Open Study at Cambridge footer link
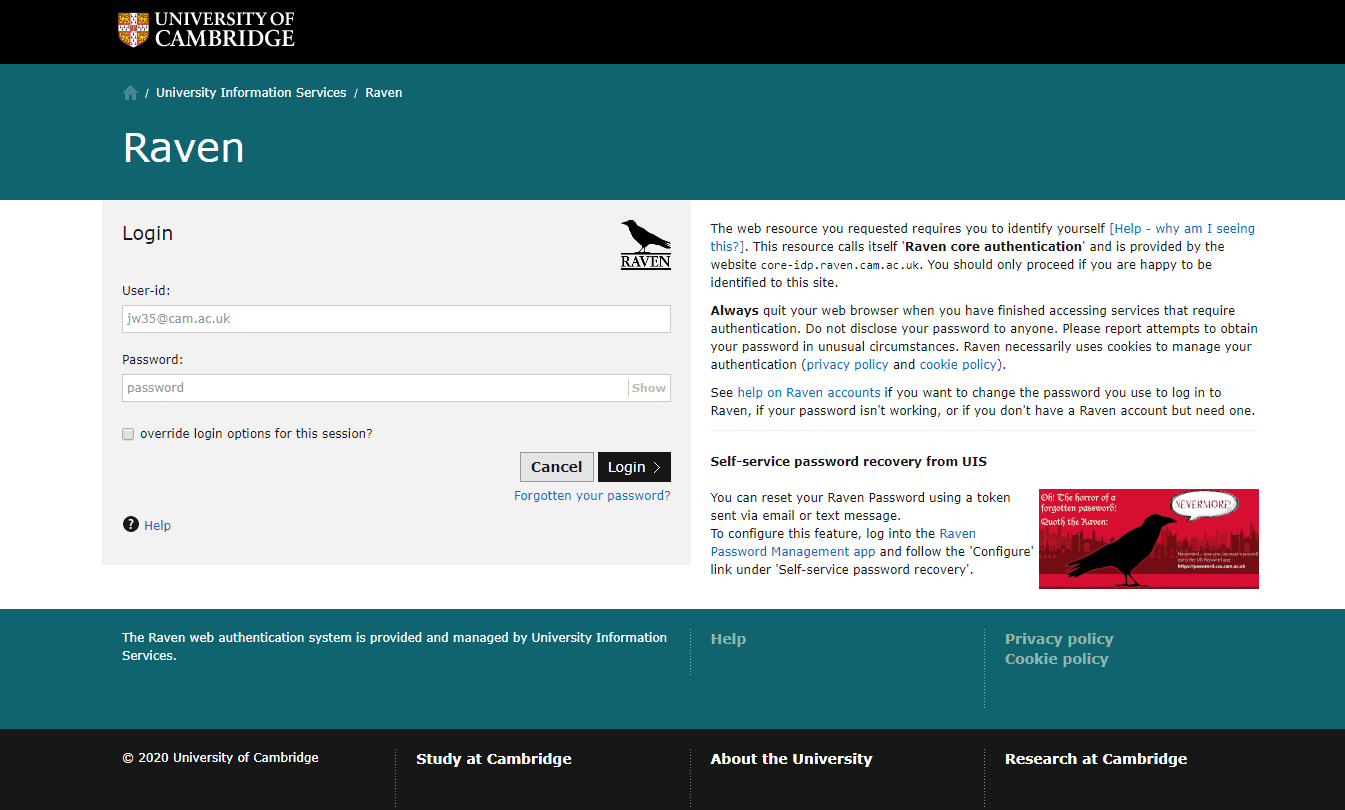Viewport: 1345px width, 810px height. click(494, 759)
